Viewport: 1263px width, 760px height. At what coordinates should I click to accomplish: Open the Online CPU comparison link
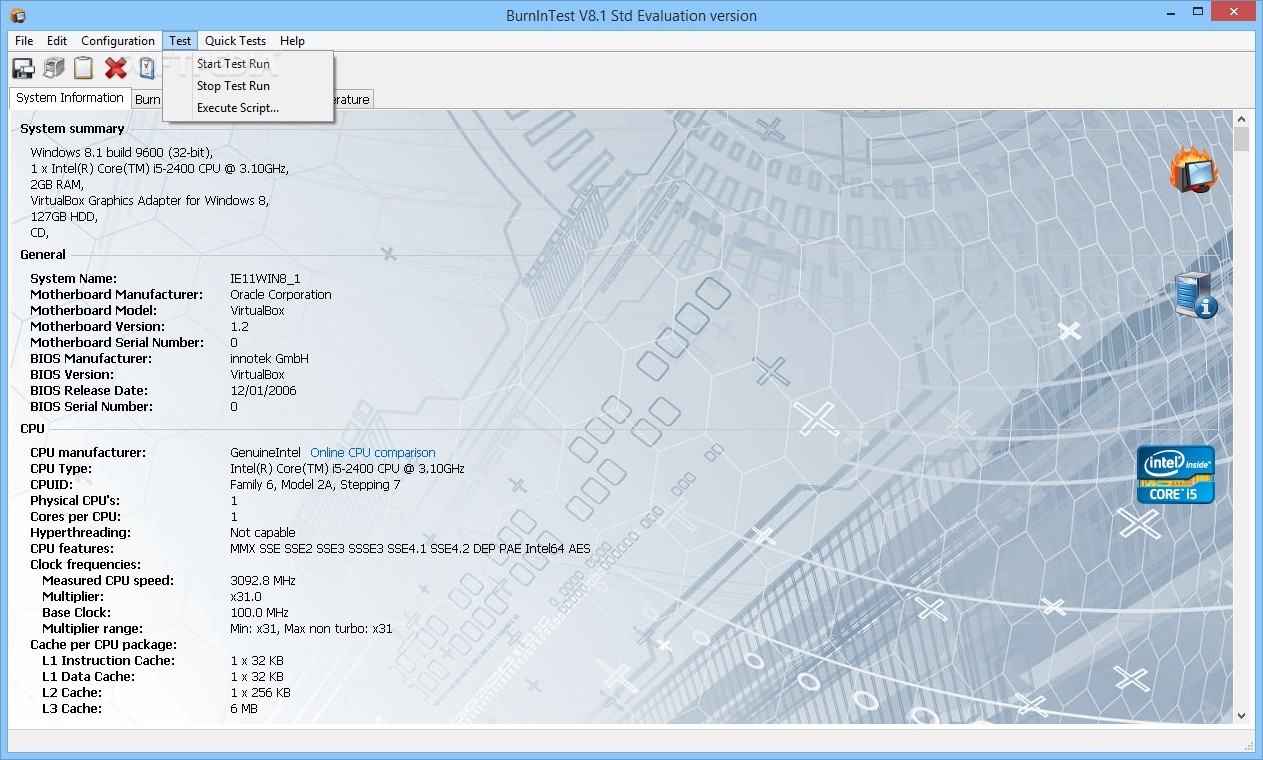373,453
